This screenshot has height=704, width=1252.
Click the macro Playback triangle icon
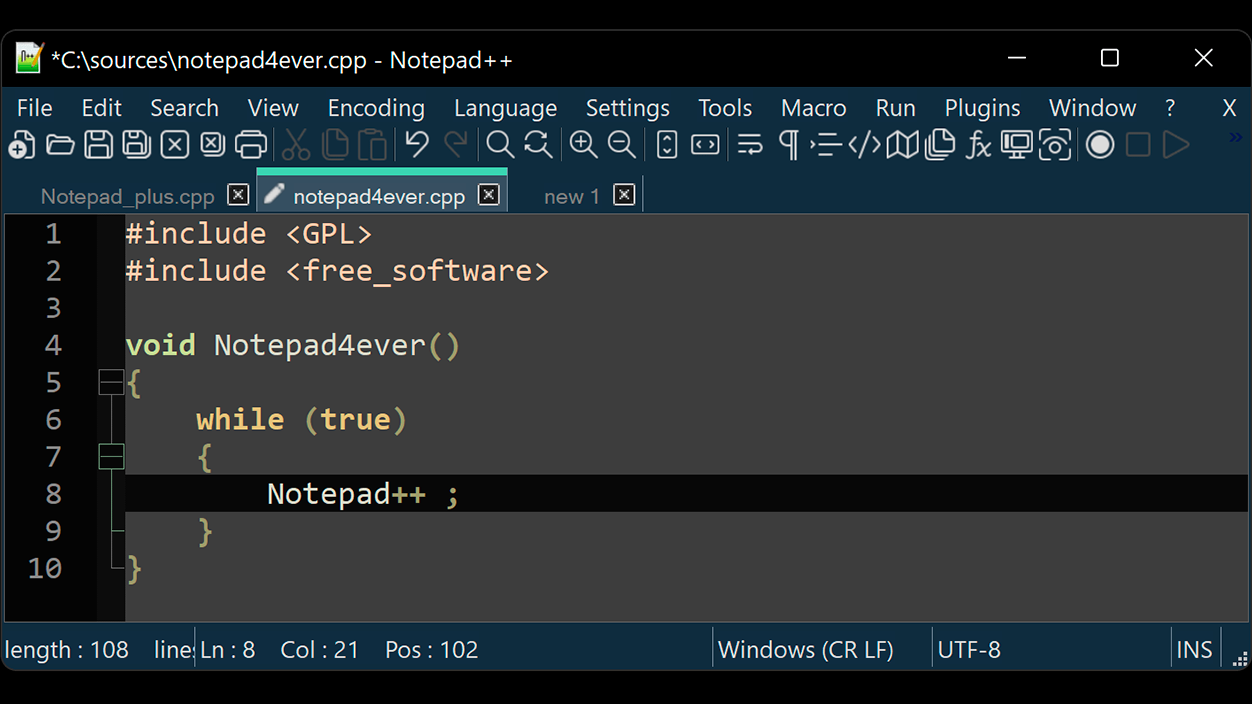pyautogui.click(x=1176, y=145)
